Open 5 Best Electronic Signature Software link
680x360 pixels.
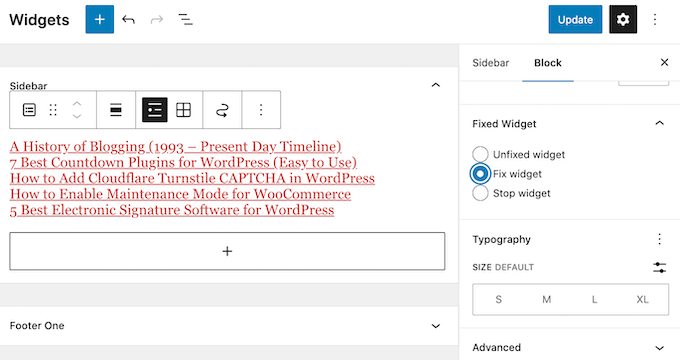(172, 210)
